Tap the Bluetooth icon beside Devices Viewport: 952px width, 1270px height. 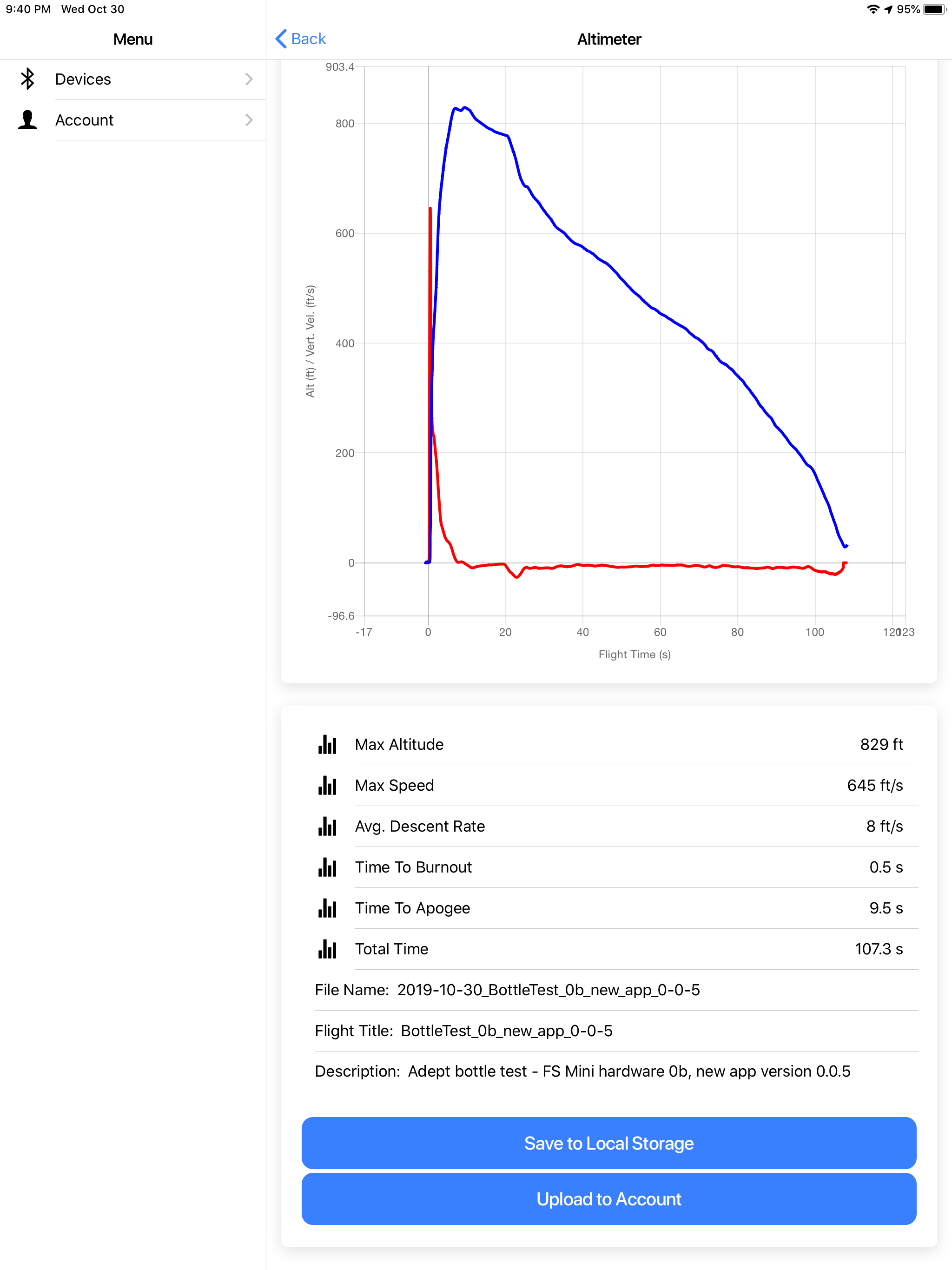[x=27, y=79]
